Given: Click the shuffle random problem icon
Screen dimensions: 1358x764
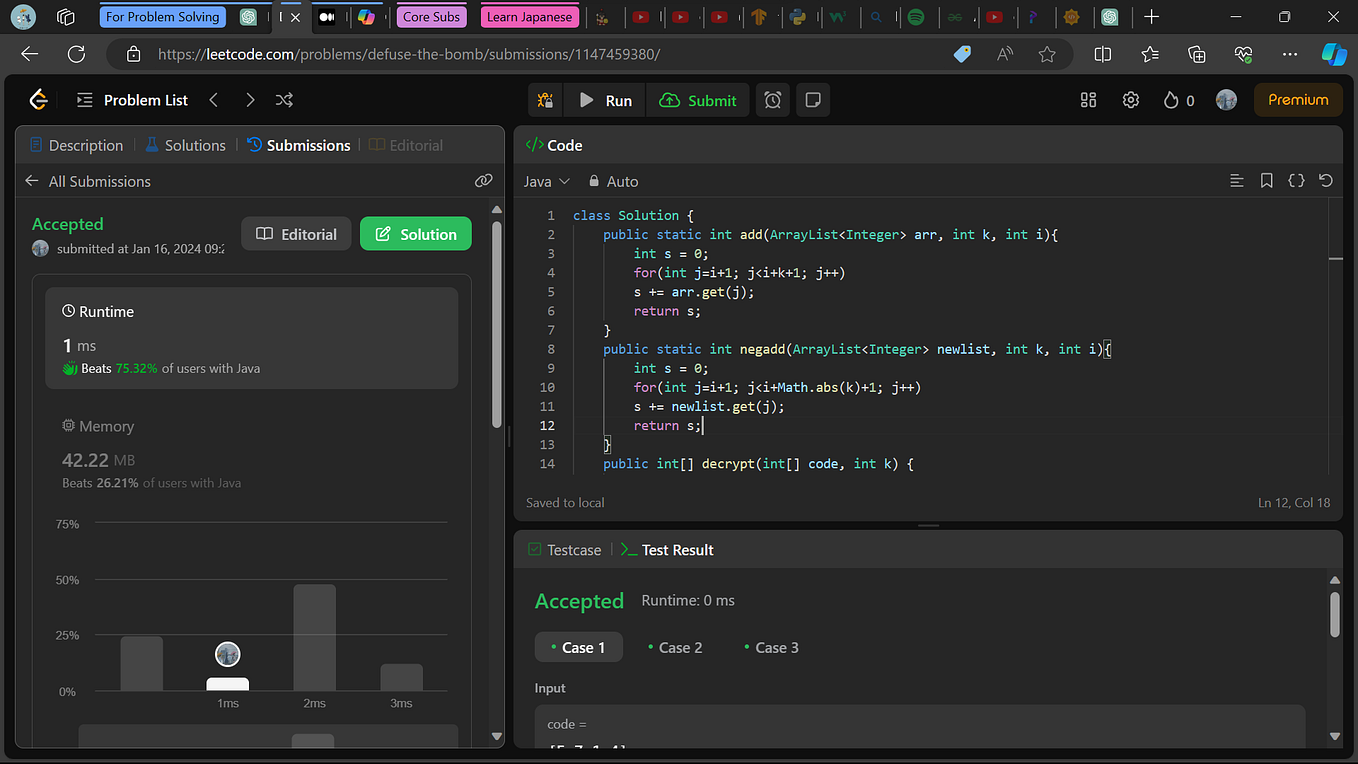Looking at the screenshot, I should coord(284,100).
